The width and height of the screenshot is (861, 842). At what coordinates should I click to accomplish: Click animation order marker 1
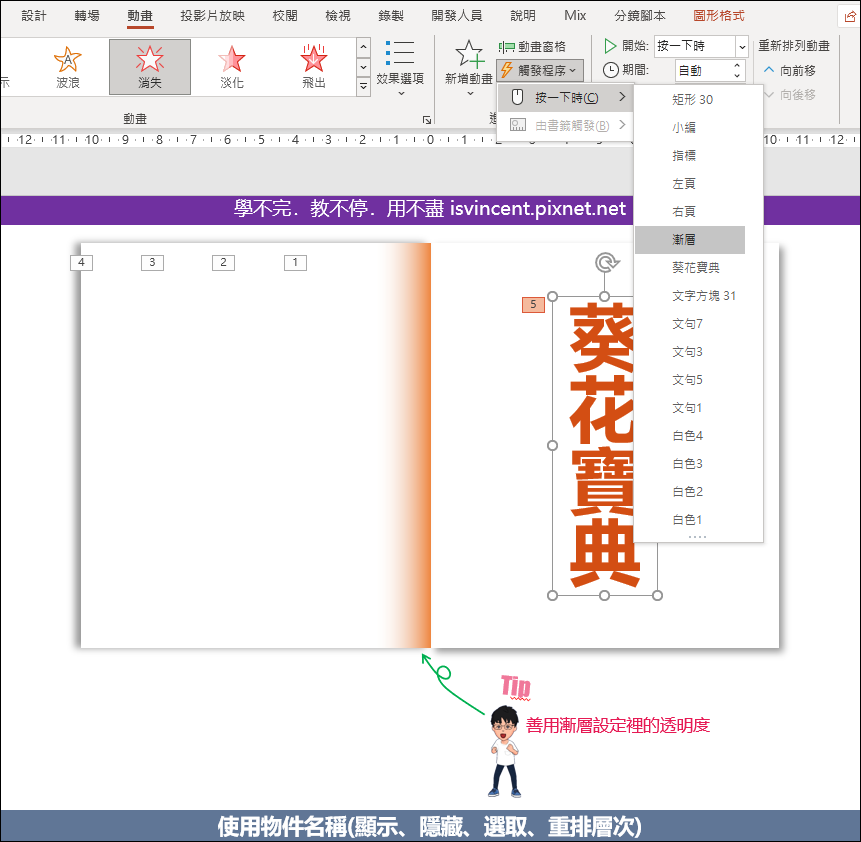point(295,263)
